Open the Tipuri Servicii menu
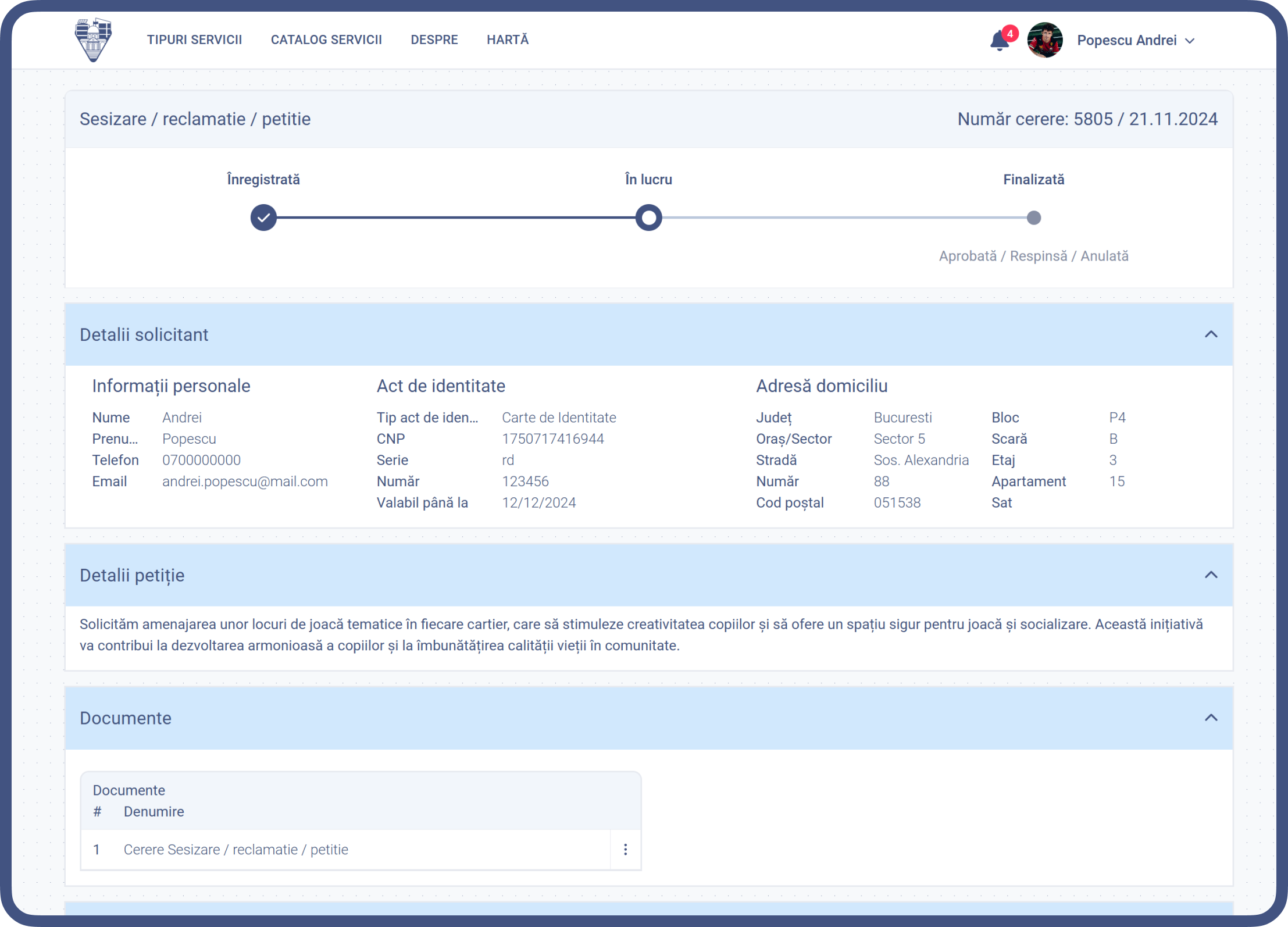 (x=194, y=40)
